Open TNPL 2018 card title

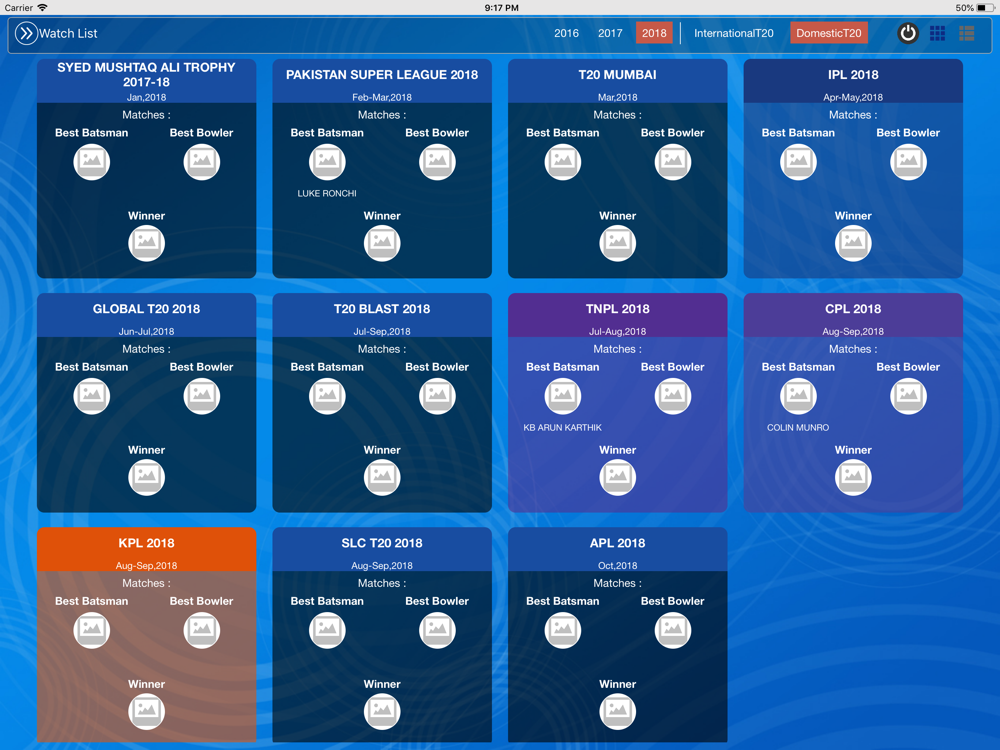click(617, 309)
